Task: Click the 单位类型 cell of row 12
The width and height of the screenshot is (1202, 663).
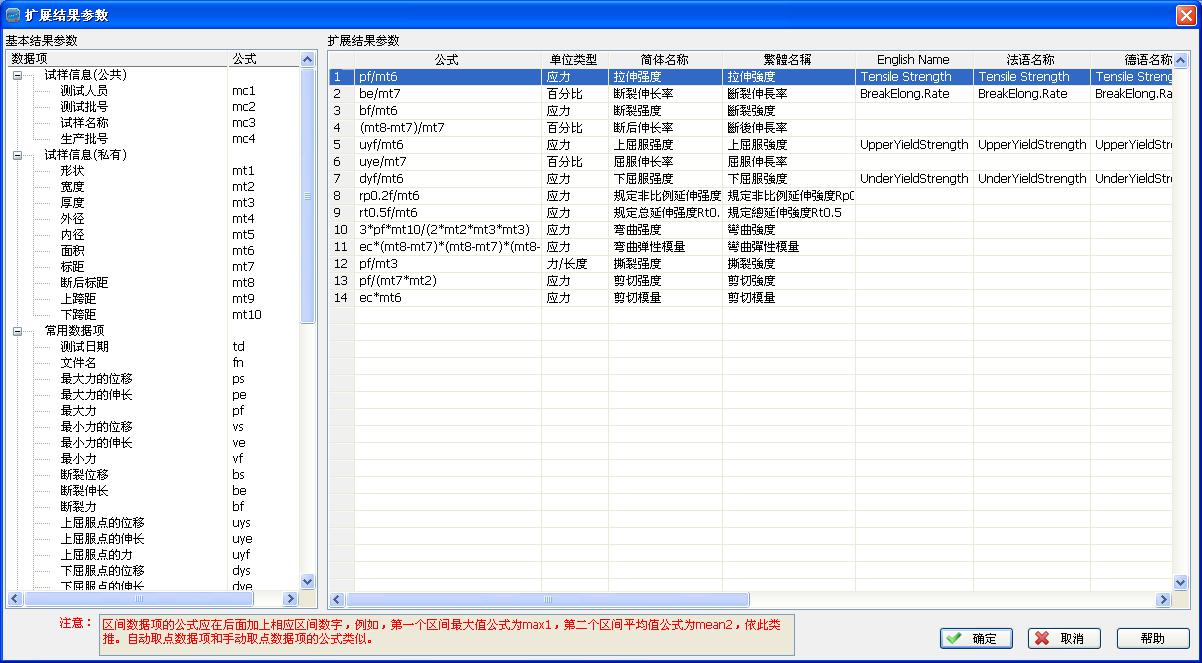Action: click(x=574, y=264)
